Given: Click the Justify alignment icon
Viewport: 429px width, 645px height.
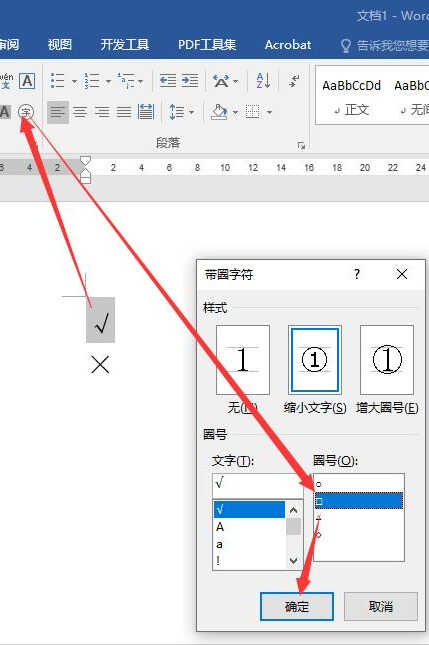Looking at the screenshot, I should [x=124, y=112].
